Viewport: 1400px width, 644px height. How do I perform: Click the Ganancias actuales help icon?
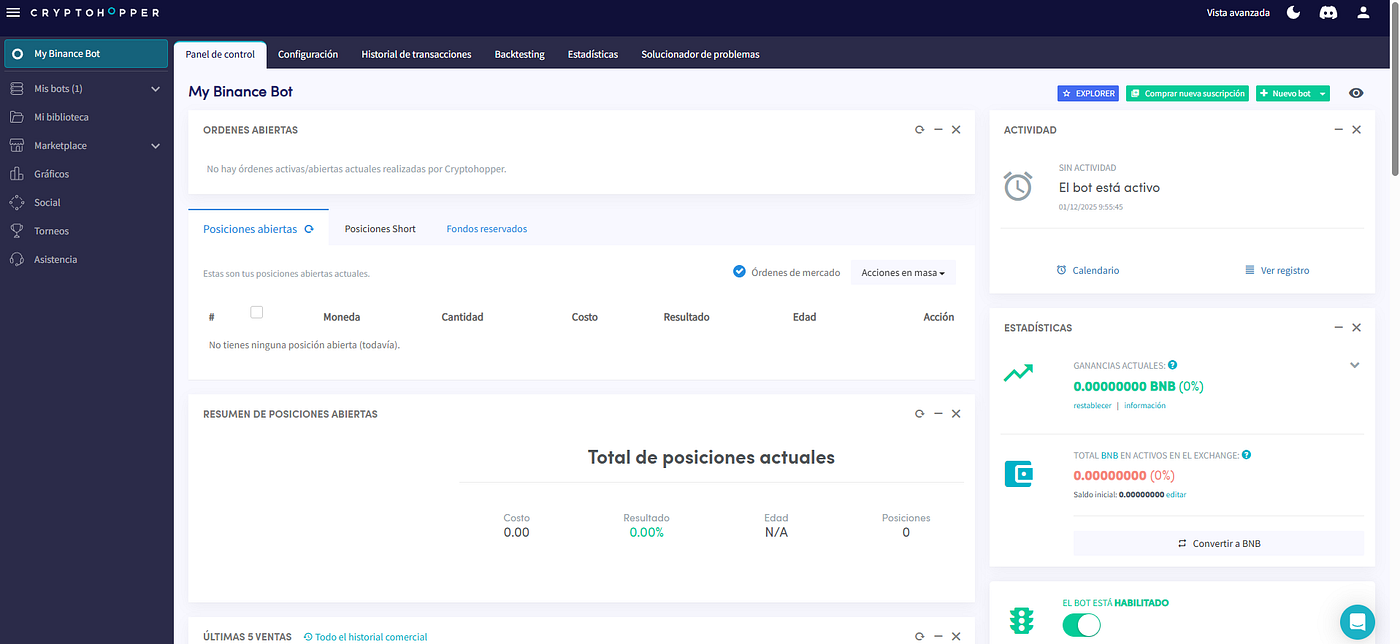(x=1172, y=365)
